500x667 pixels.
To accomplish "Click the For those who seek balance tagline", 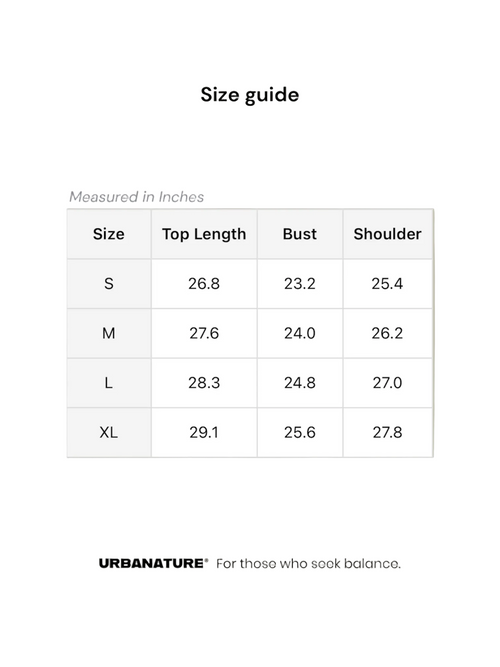I will (309, 564).
